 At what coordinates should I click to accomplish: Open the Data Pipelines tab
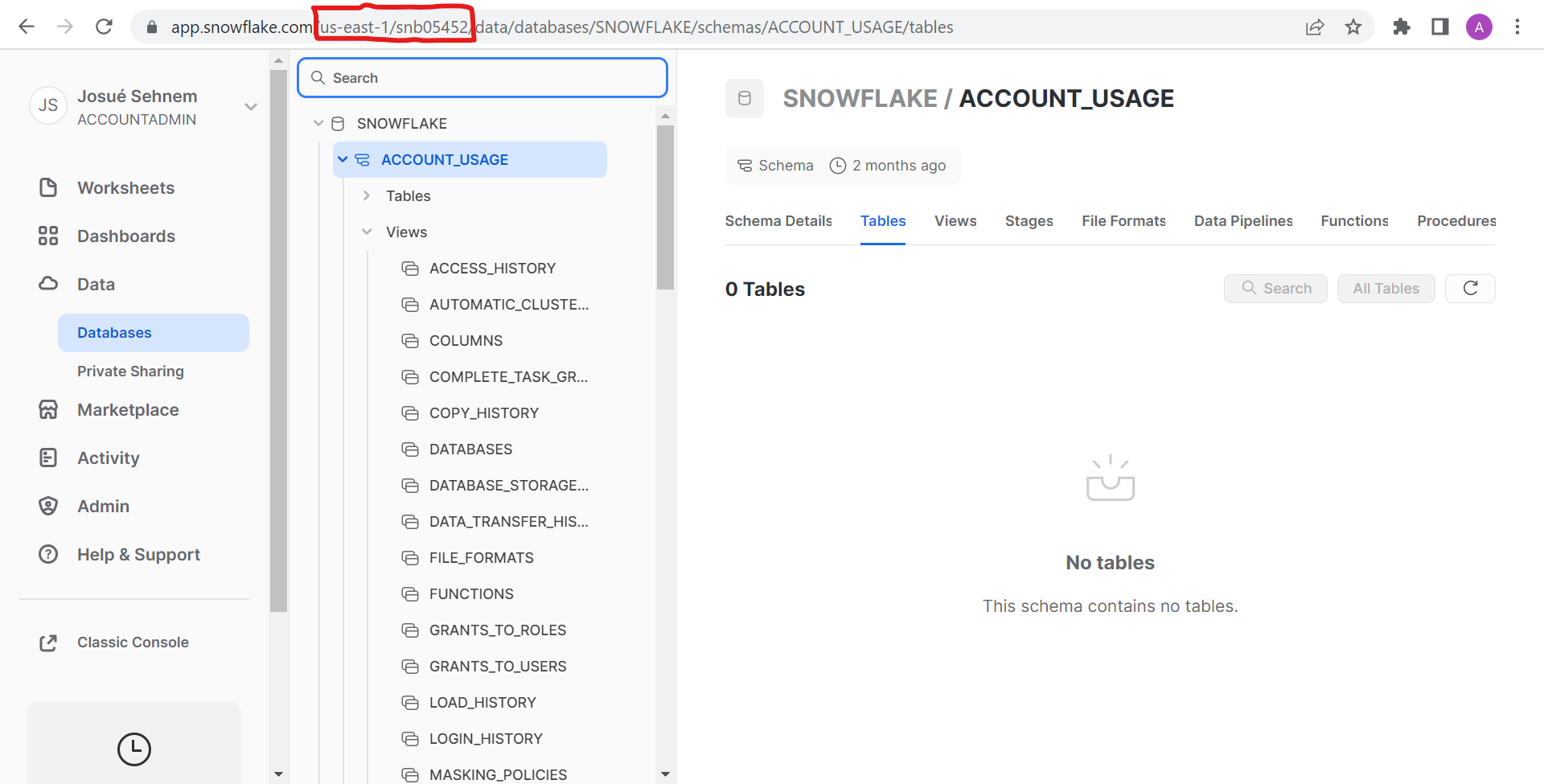(x=1243, y=221)
